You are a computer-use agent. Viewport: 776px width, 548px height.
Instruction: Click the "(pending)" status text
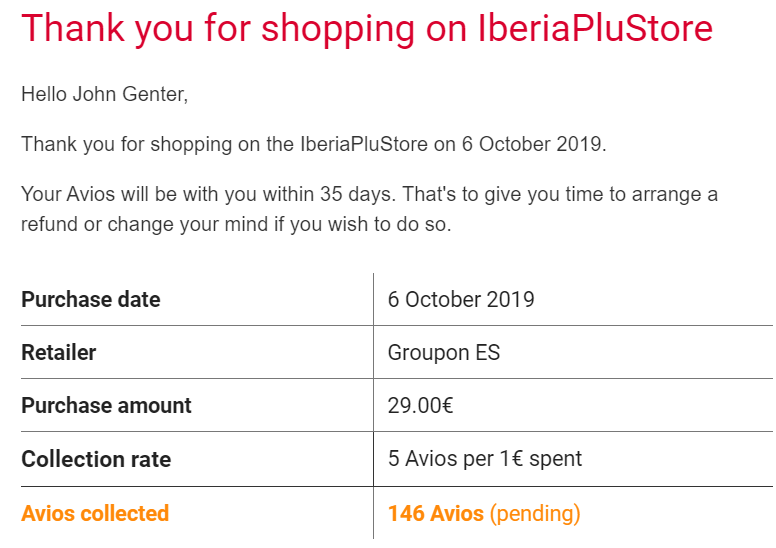pos(535,513)
